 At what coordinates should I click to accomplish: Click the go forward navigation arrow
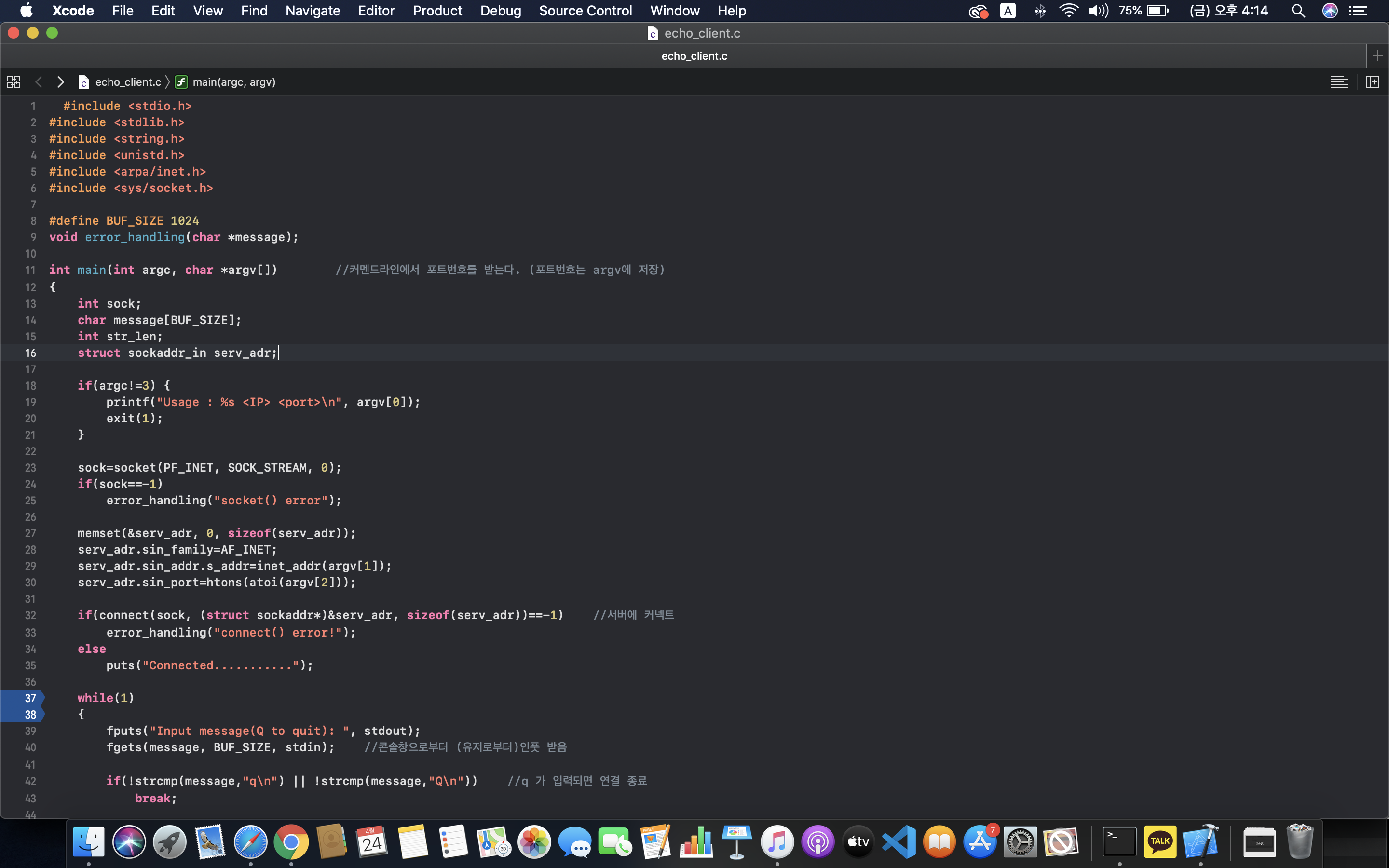60,82
